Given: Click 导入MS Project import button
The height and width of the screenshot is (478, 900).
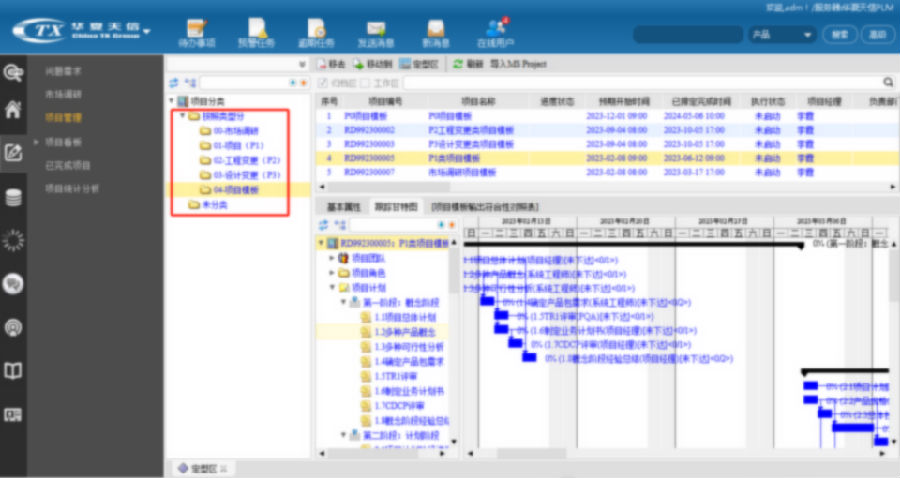Looking at the screenshot, I should pyautogui.click(x=518, y=64).
